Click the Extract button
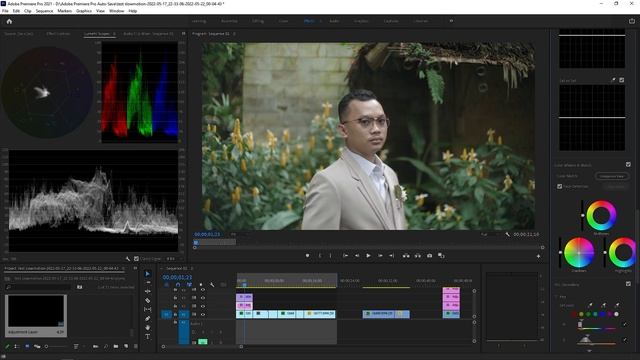The width and height of the screenshot is (640, 360). (x=418, y=256)
